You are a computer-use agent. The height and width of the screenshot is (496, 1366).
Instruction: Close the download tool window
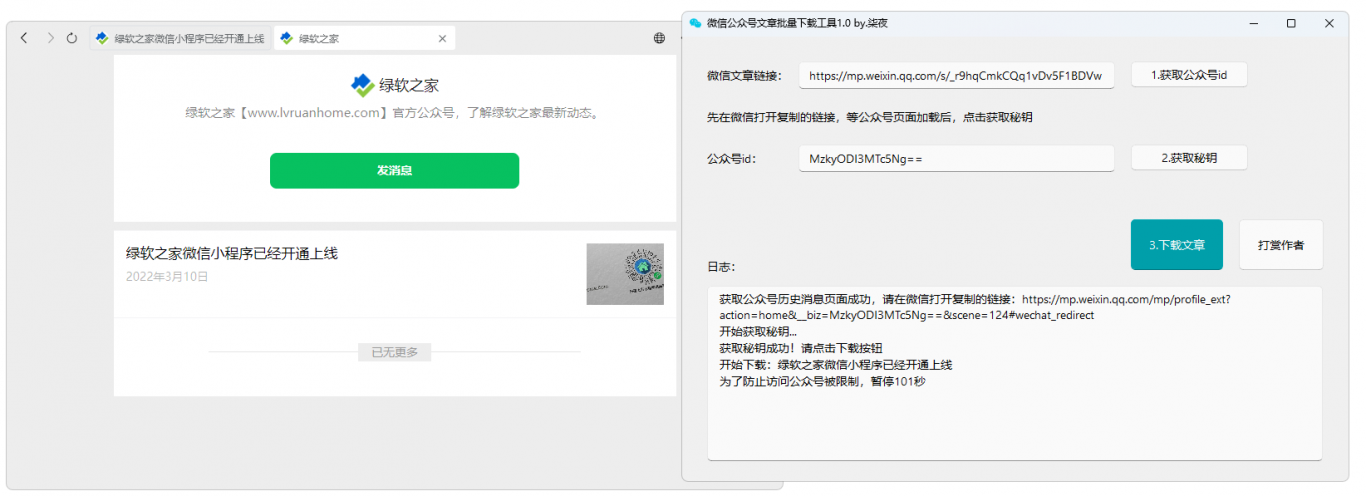[x=1329, y=22]
